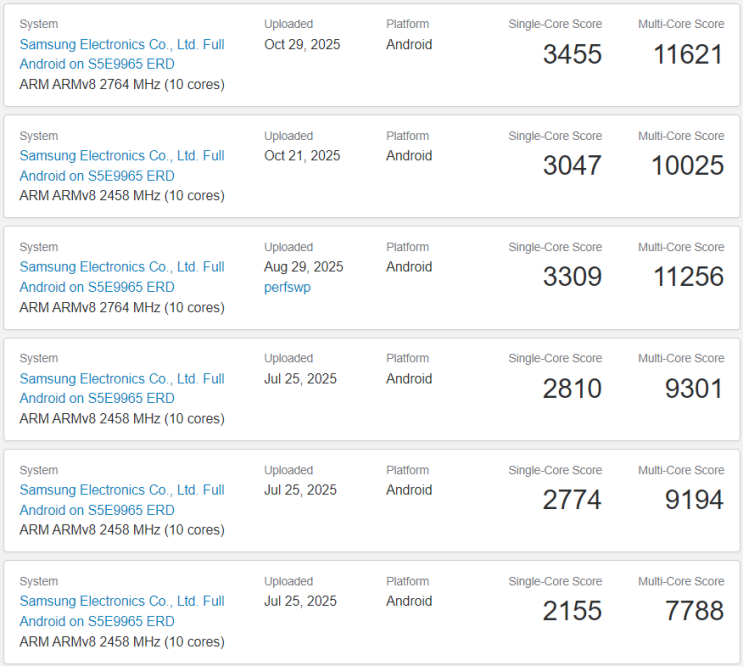
Task: Click the 9194 multi-core score
Action: pos(694,500)
